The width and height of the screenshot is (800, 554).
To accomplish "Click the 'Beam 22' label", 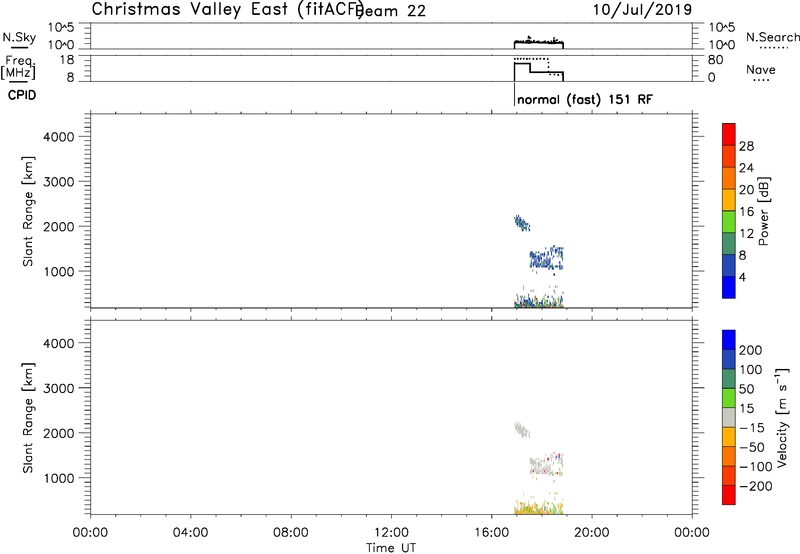I will point(391,11).
